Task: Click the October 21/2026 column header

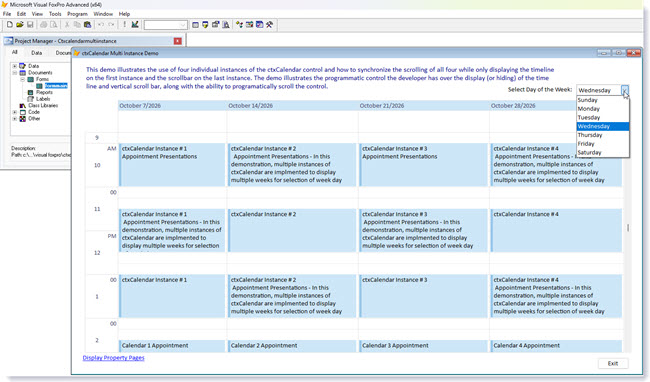Action: [x=423, y=106]
